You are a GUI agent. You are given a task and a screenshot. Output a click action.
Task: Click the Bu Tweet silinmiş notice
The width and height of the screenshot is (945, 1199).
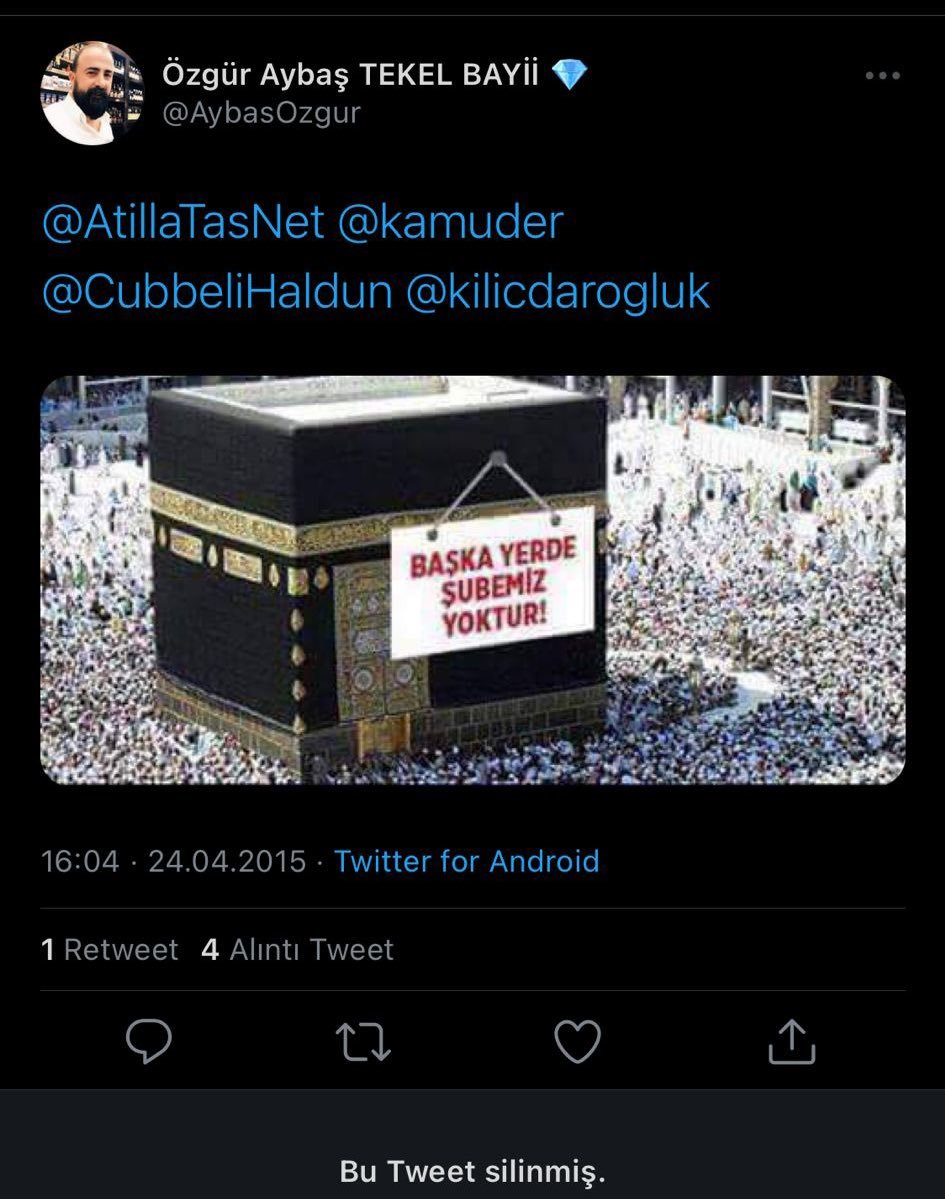click(472, 1171)
